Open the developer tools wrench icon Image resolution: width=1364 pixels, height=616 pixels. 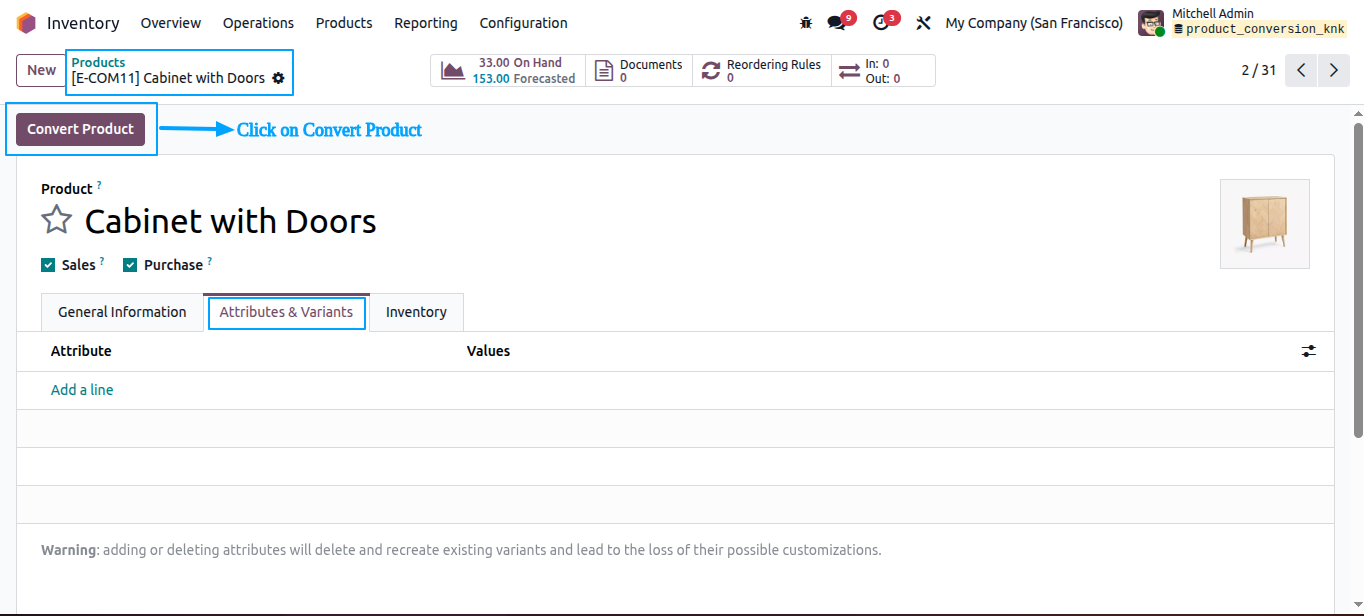(923, 23)
